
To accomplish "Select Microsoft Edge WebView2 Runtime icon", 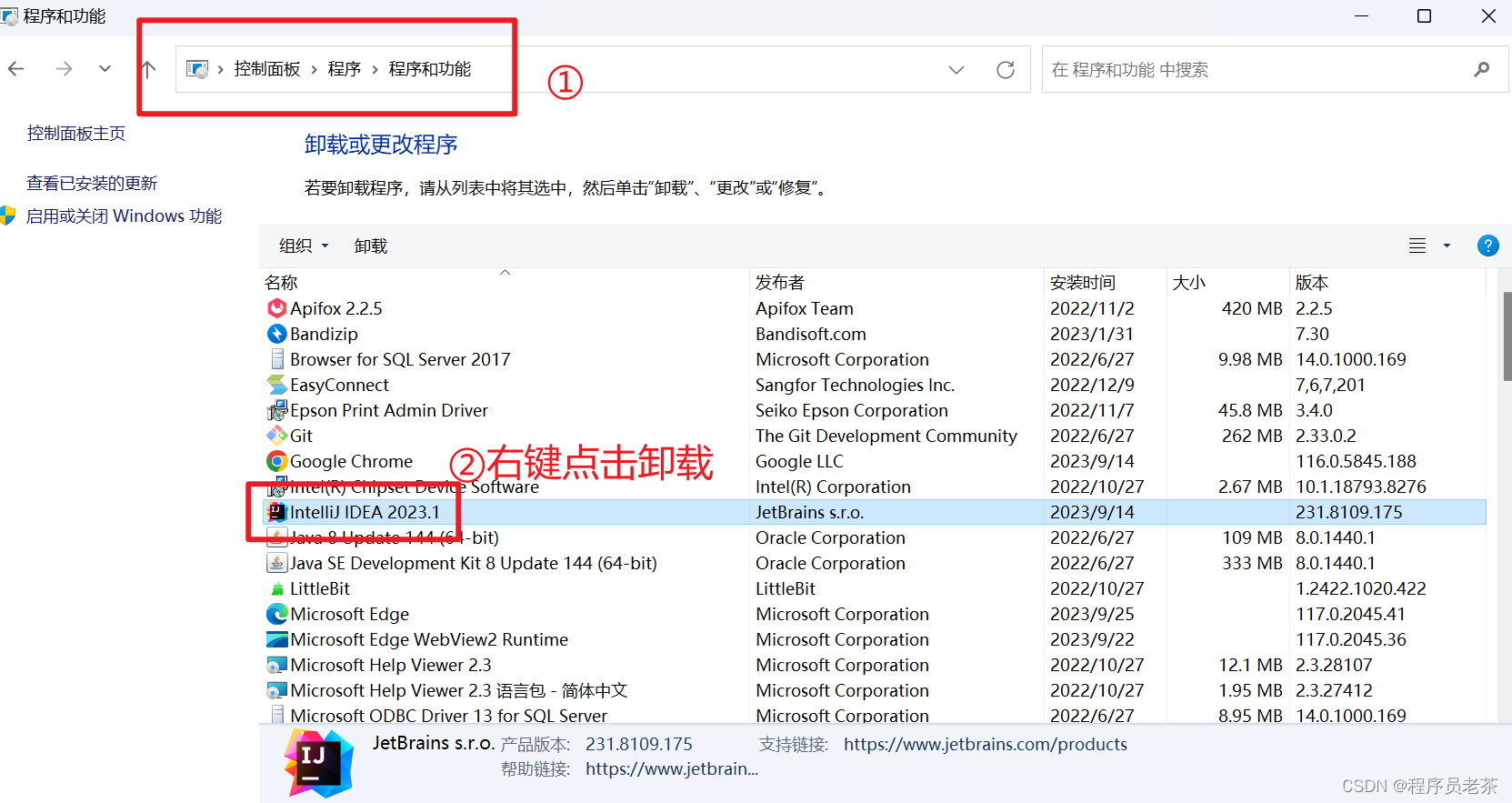I will click(277, 639).
